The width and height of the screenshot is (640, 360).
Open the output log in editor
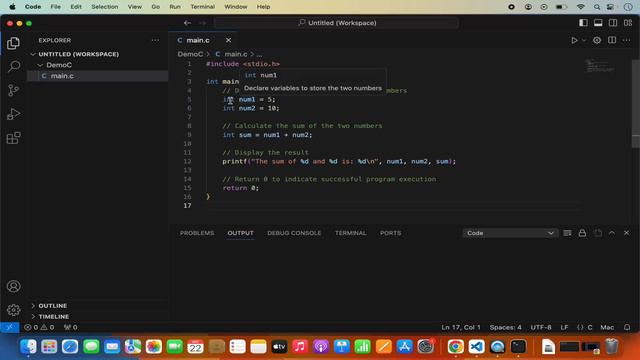(x=598, y=233)
